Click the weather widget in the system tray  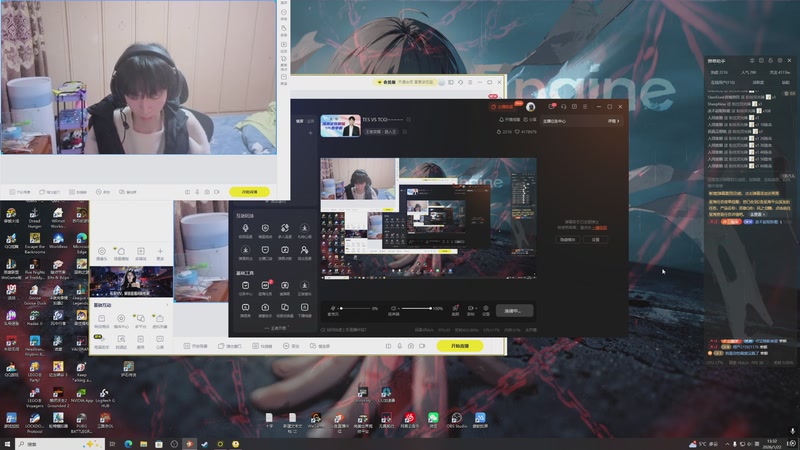pos(703,444)
